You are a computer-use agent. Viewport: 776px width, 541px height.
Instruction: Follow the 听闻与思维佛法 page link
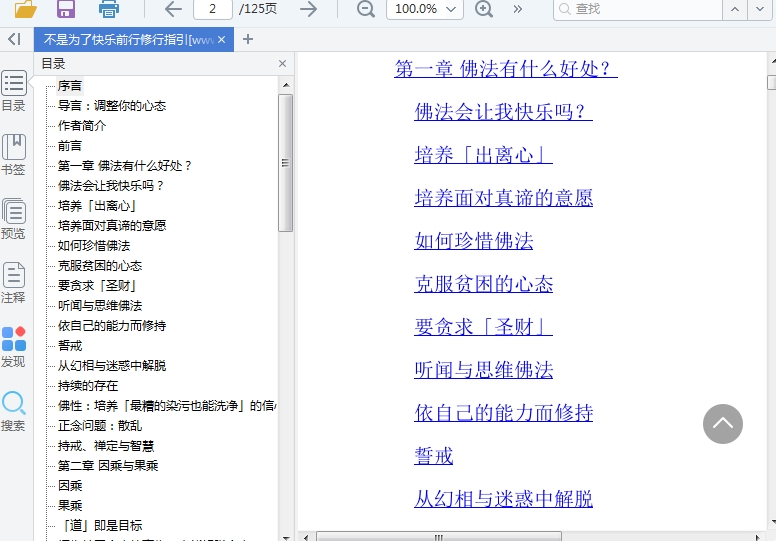pyautogui.click(x=484, y=370)
